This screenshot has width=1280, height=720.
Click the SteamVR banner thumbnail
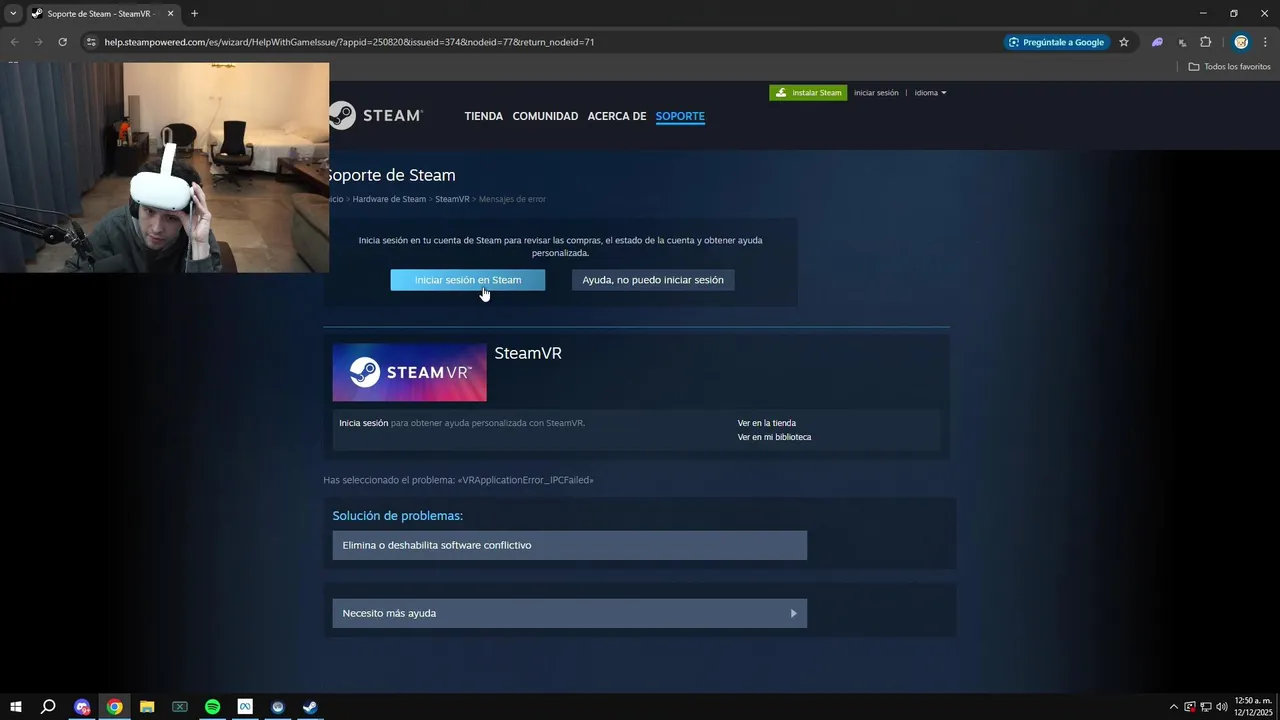[x=409, y=372]
